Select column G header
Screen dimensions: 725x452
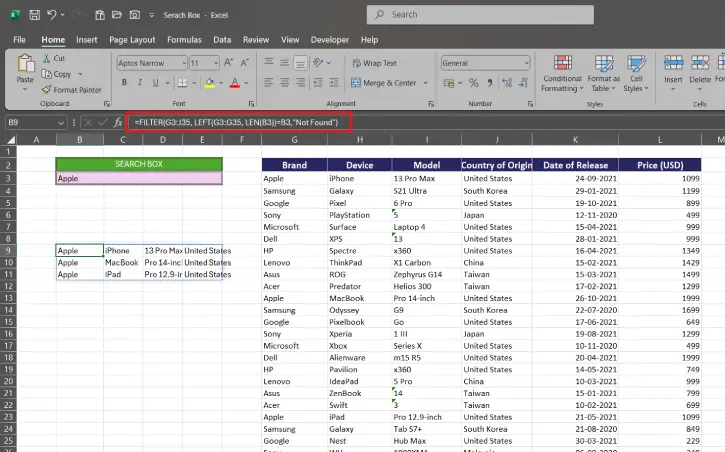tap(295, 140)
